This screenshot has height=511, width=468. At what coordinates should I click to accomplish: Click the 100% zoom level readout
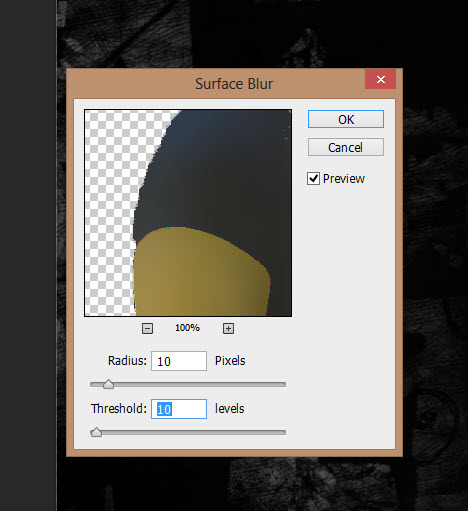tap(187, 328)
